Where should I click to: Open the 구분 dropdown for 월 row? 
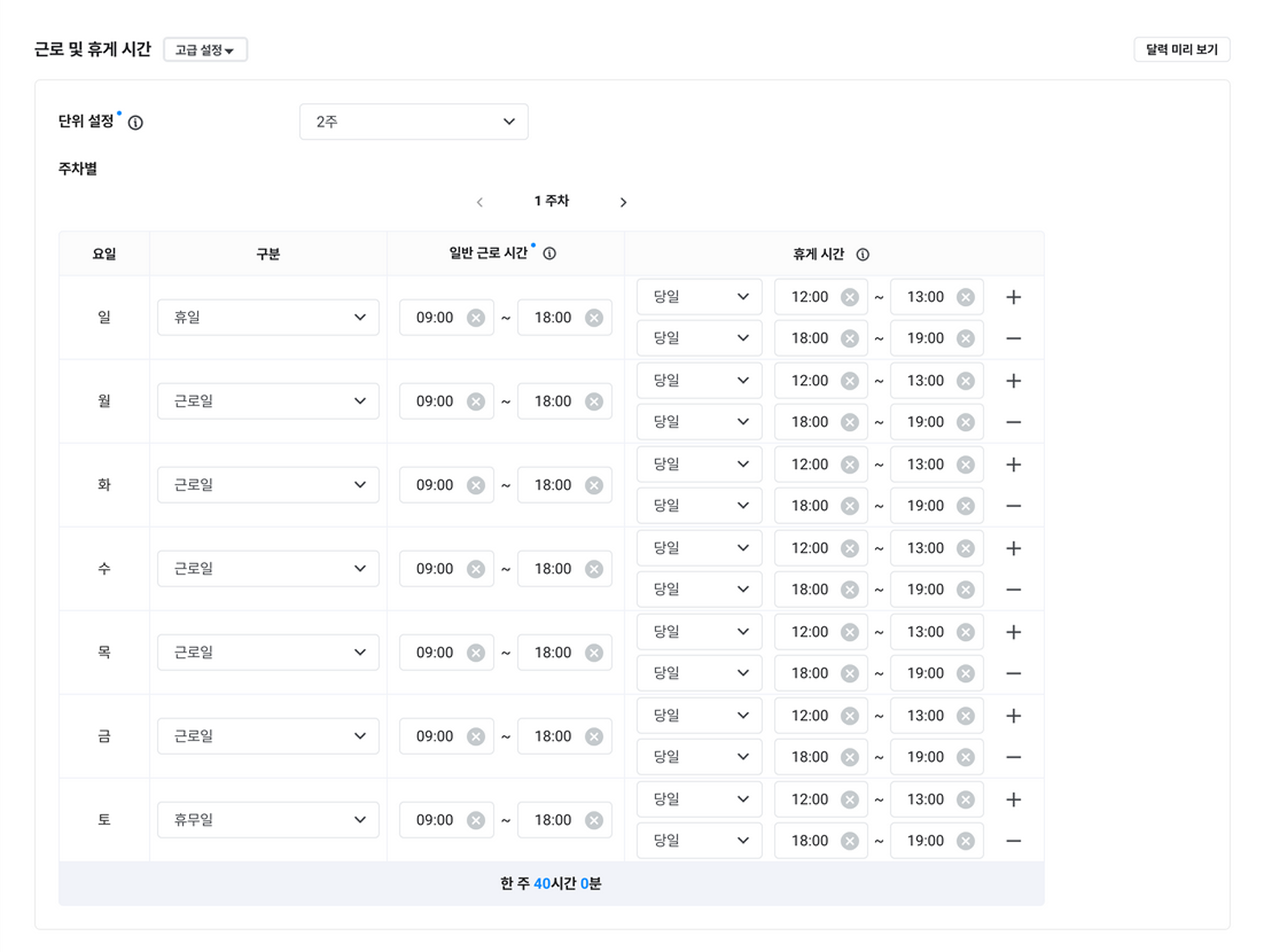tap(268, 401)
